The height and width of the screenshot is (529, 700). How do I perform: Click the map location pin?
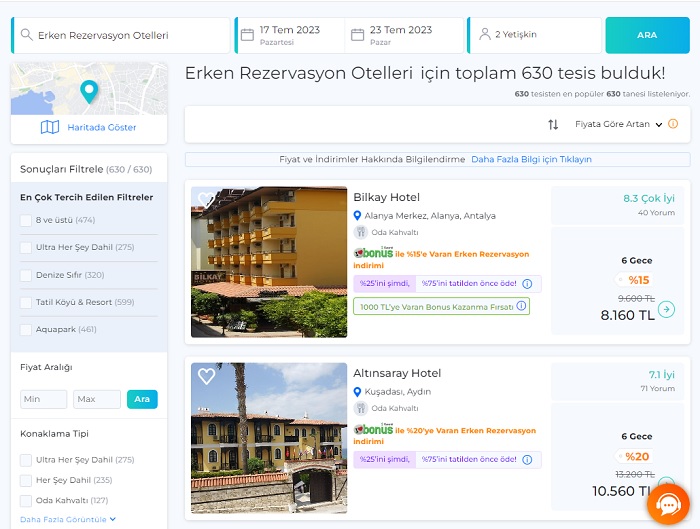pyautogui.click(x=89, y=92)
